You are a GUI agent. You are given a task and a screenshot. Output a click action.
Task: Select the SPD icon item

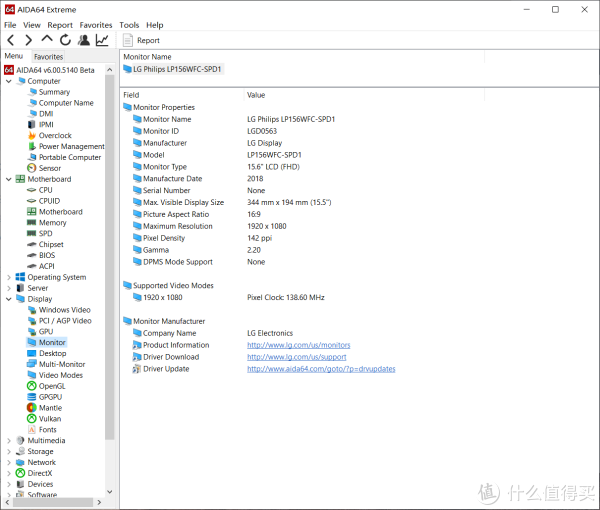pyautogui.click(x=32, y=233)
